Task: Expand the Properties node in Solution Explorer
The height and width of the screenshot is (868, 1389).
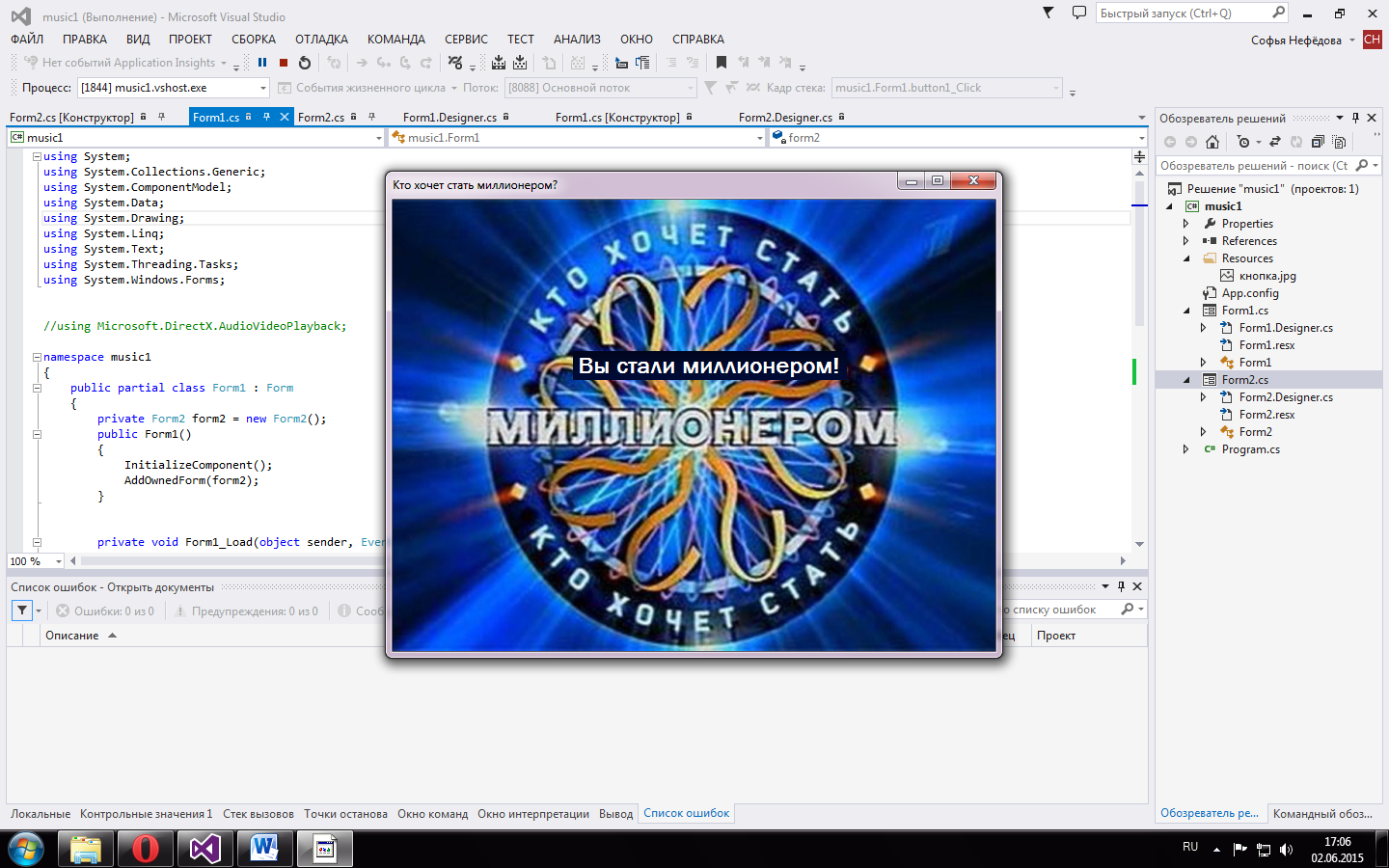Action: point(1186,224)
